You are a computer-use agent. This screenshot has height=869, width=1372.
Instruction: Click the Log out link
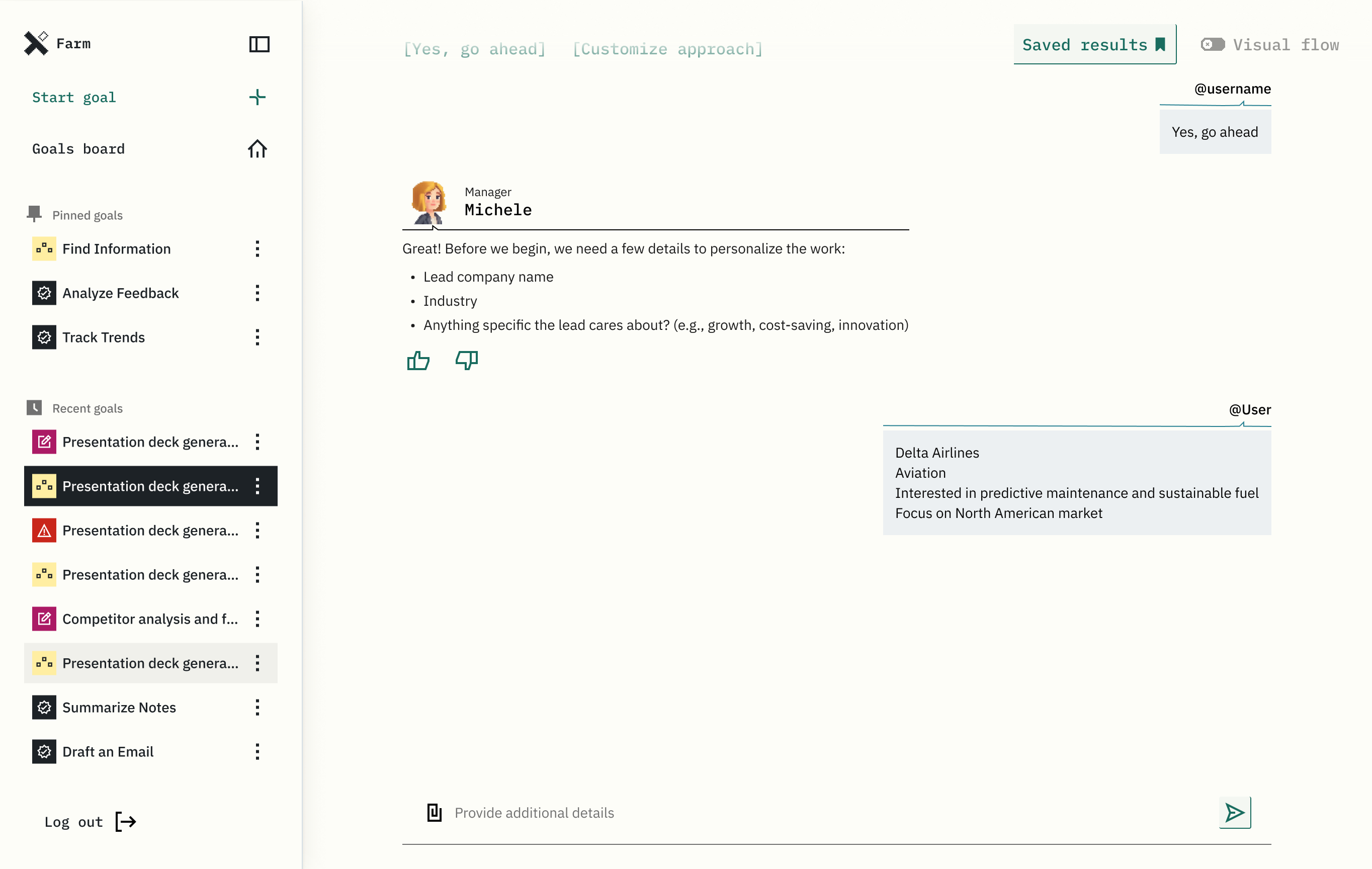point(90,822)
